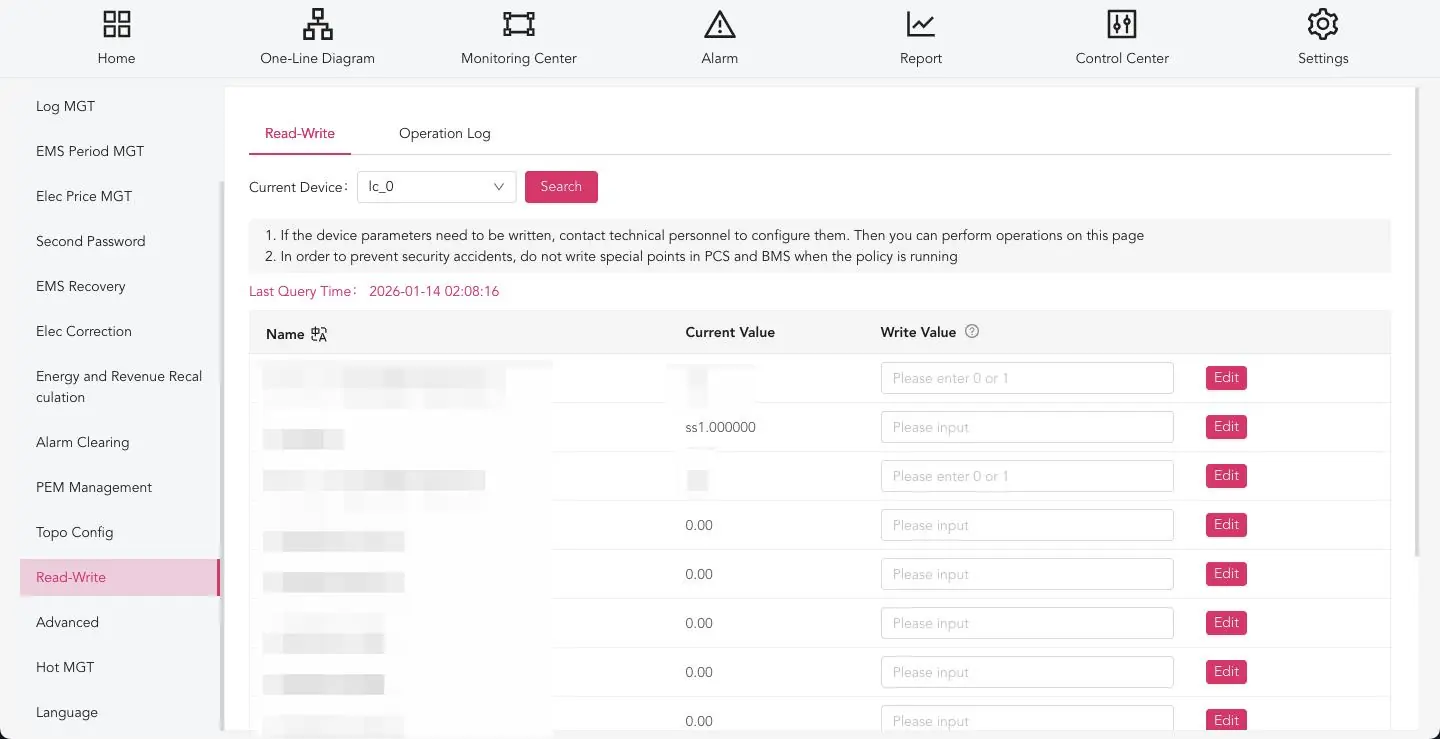The width and height of the screenshot is (1440, 739).
Task: Click the translate icon next to Name
Action: 319,334
